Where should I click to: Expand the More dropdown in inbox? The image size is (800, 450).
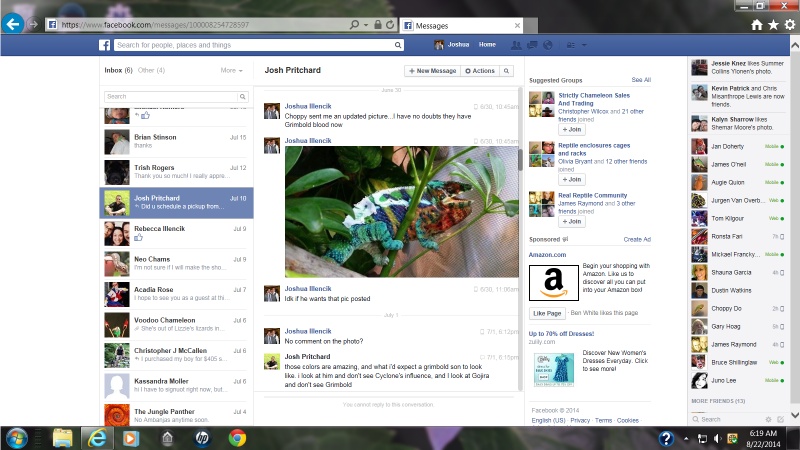[x=232, y=70]
